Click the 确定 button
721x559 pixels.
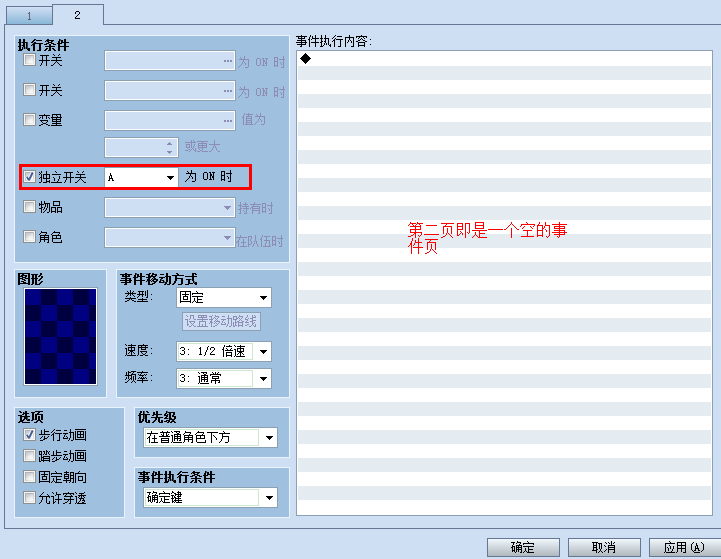point(523,548)
